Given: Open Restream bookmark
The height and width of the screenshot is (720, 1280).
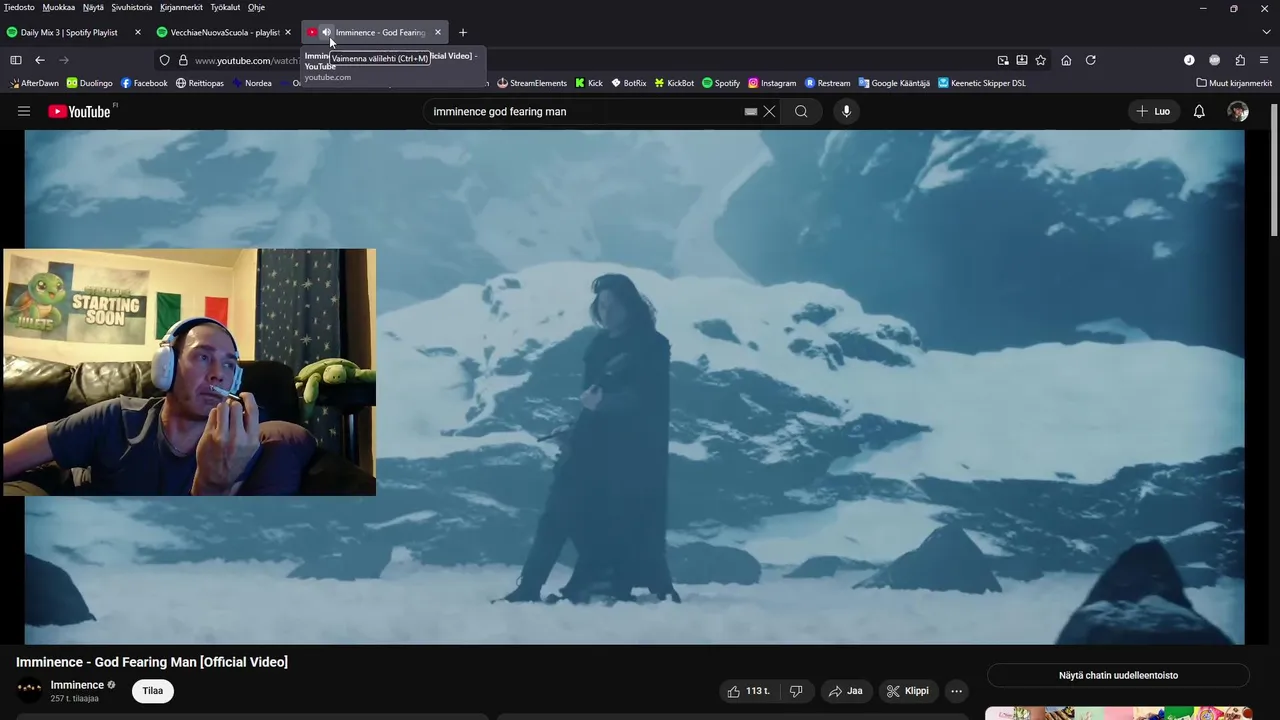Looking at the screenshot, I should click(827, 83).
